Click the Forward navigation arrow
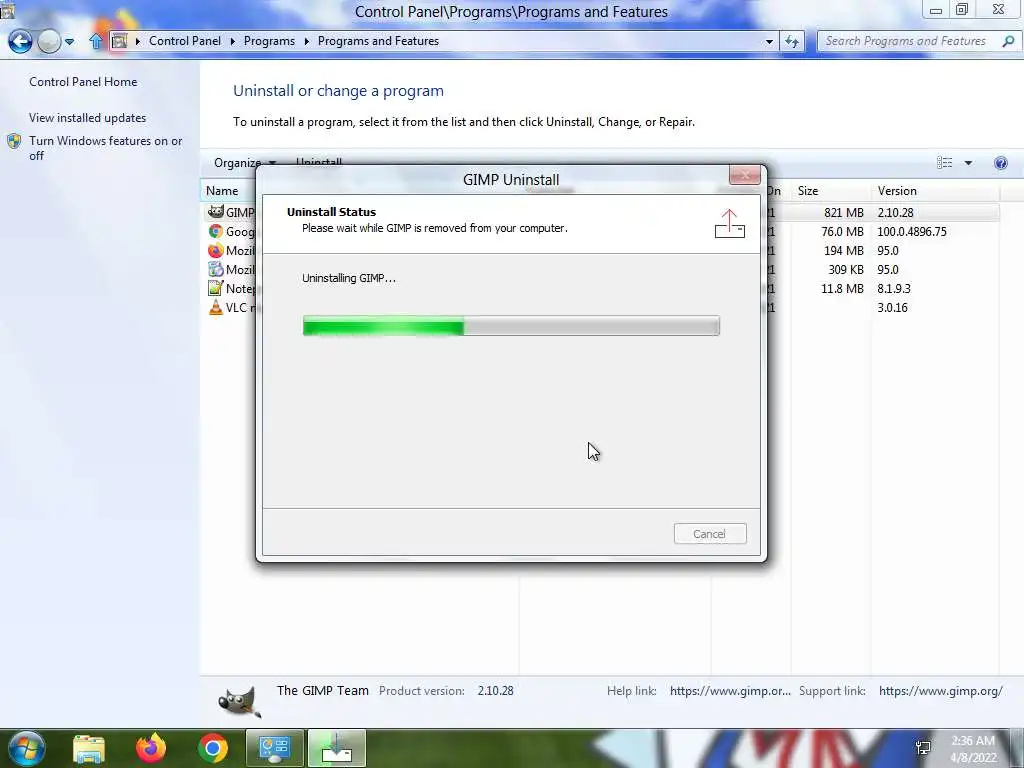This screenshot has height=768, width=1024. (x=49, y=41)
